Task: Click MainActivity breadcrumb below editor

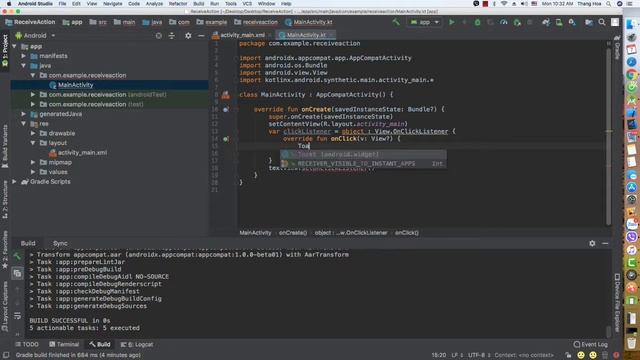Action: [255, 233]
